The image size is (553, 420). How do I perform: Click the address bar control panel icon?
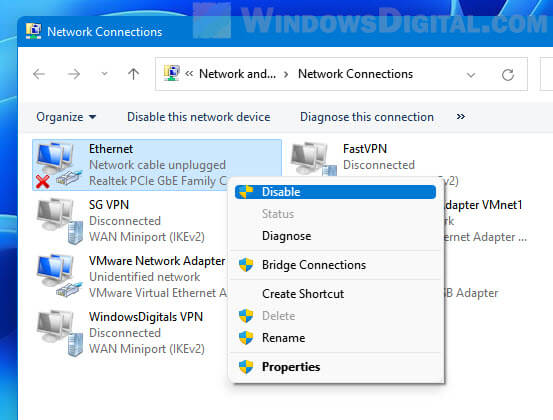(171, 73)
